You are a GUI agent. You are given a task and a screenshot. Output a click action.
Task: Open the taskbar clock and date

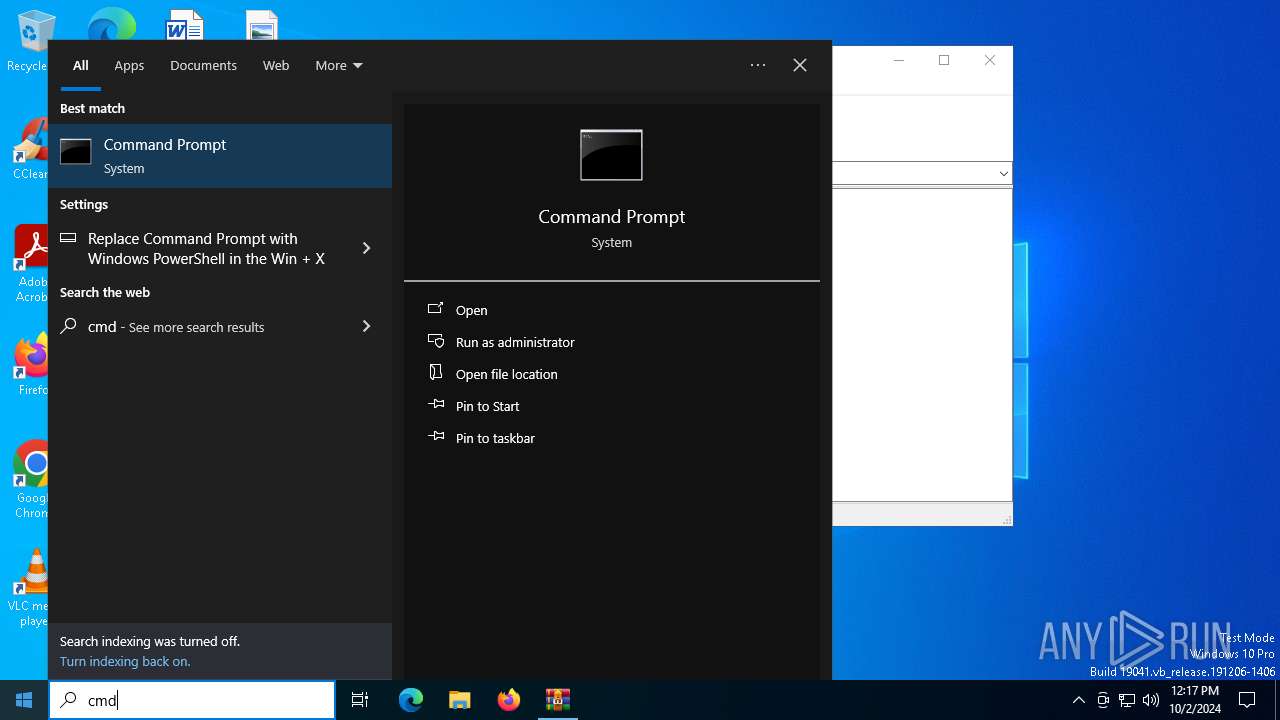pyautogui.click(x=1195, y=700)
